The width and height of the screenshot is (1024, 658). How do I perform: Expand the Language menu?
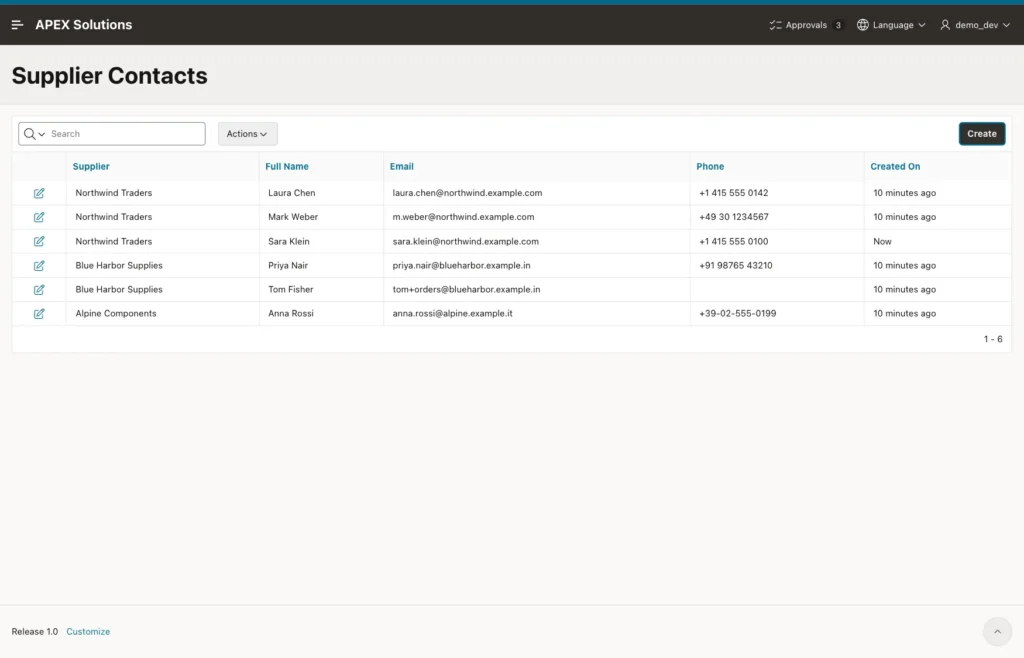tap(891, 25)
